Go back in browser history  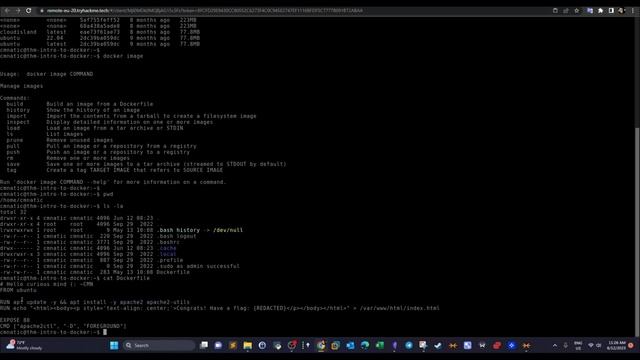7,11
